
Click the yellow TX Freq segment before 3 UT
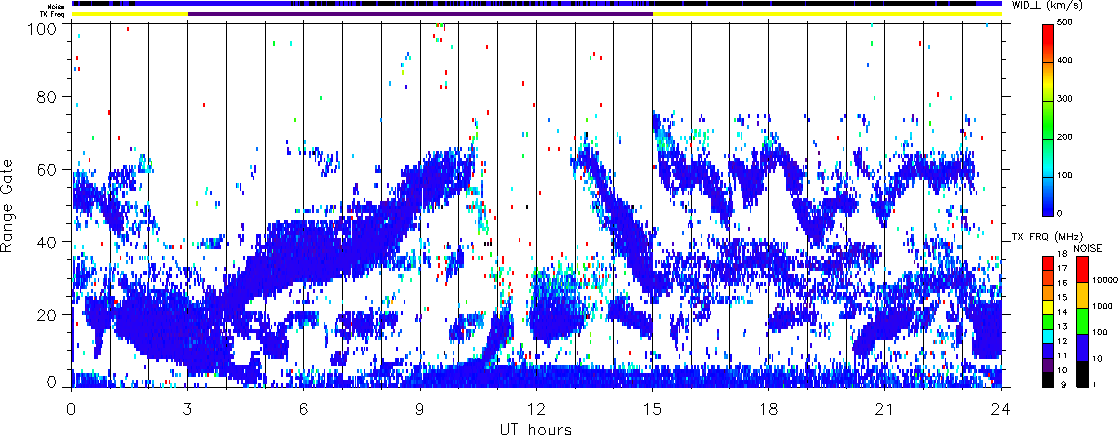[130, 14]
